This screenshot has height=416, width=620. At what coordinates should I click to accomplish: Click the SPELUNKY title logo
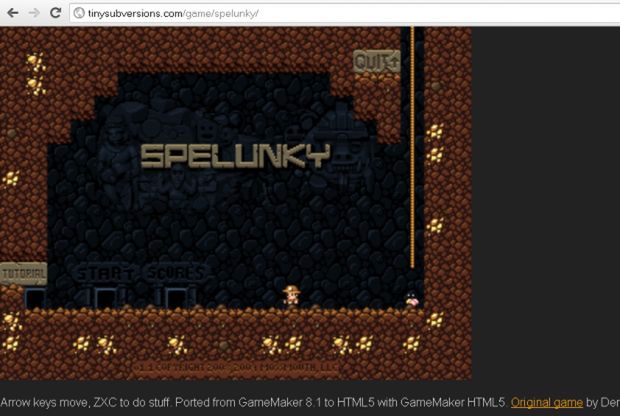(235, 155)
